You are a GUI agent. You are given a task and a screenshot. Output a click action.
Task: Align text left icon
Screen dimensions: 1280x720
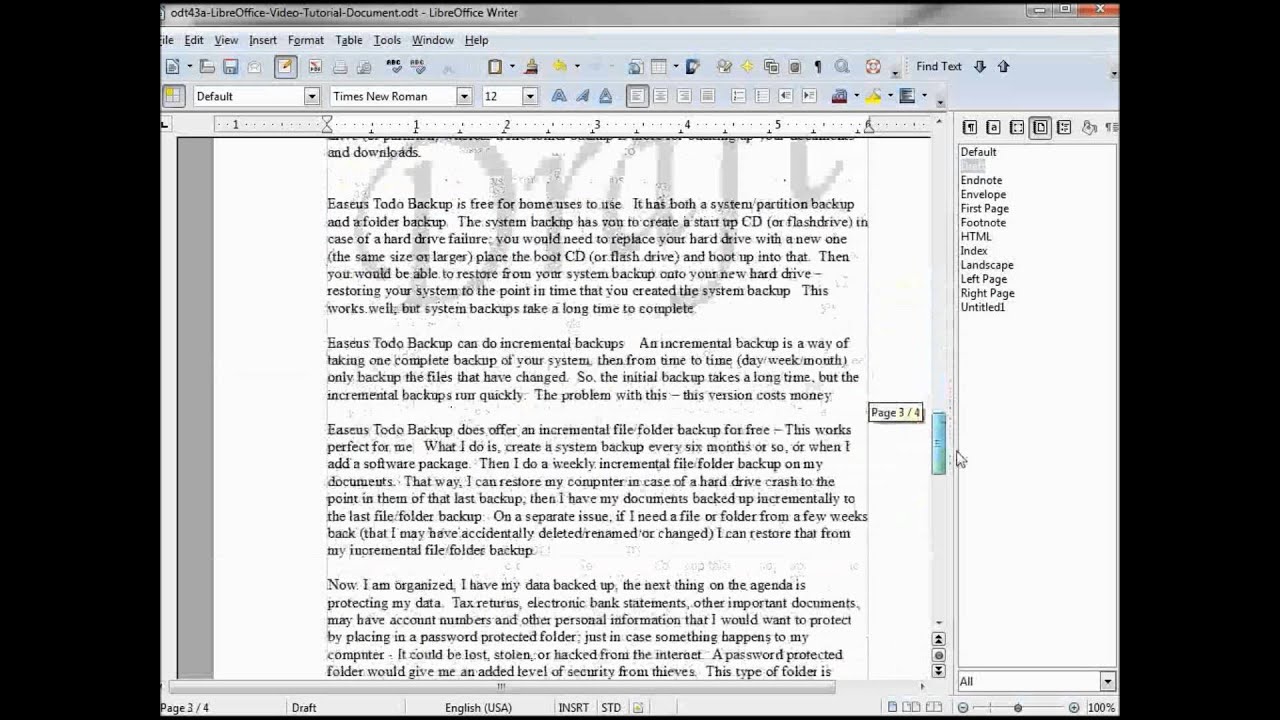[637, 96]
